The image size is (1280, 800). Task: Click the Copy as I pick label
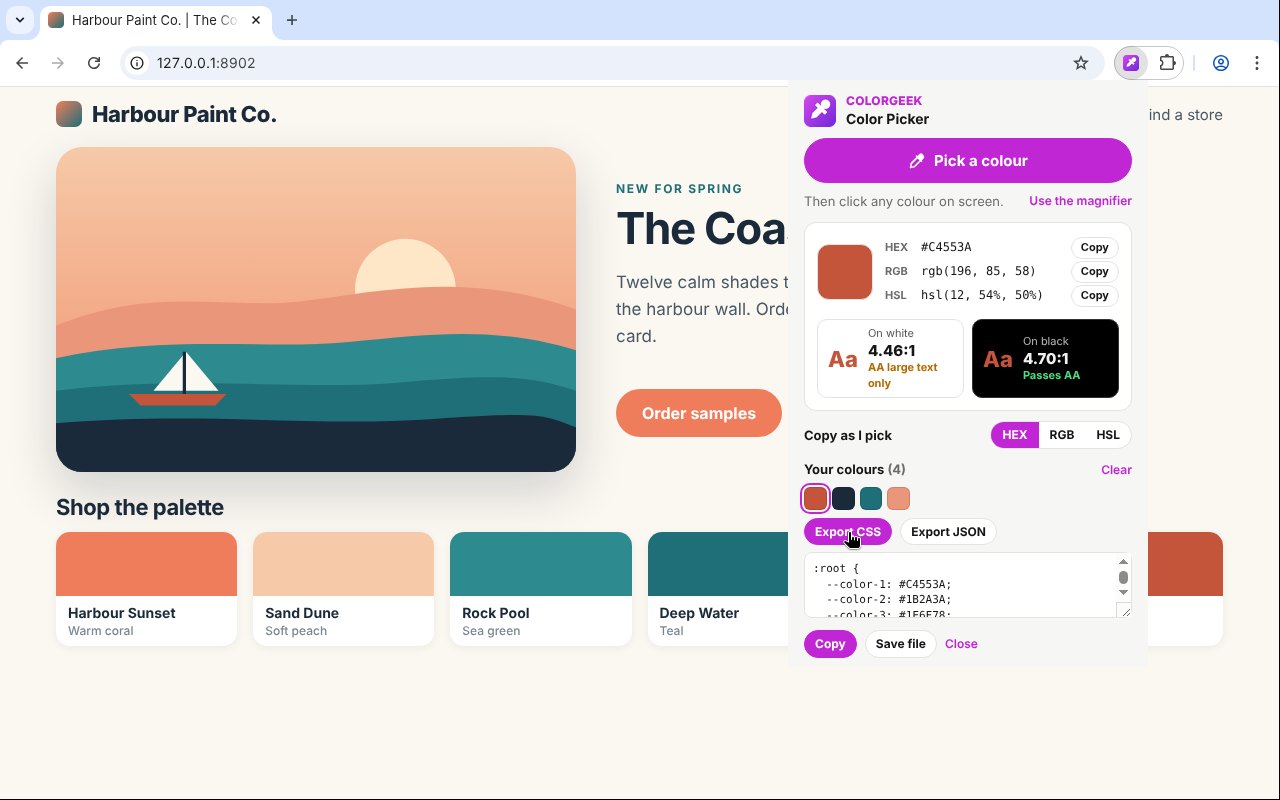pos(848,435)
